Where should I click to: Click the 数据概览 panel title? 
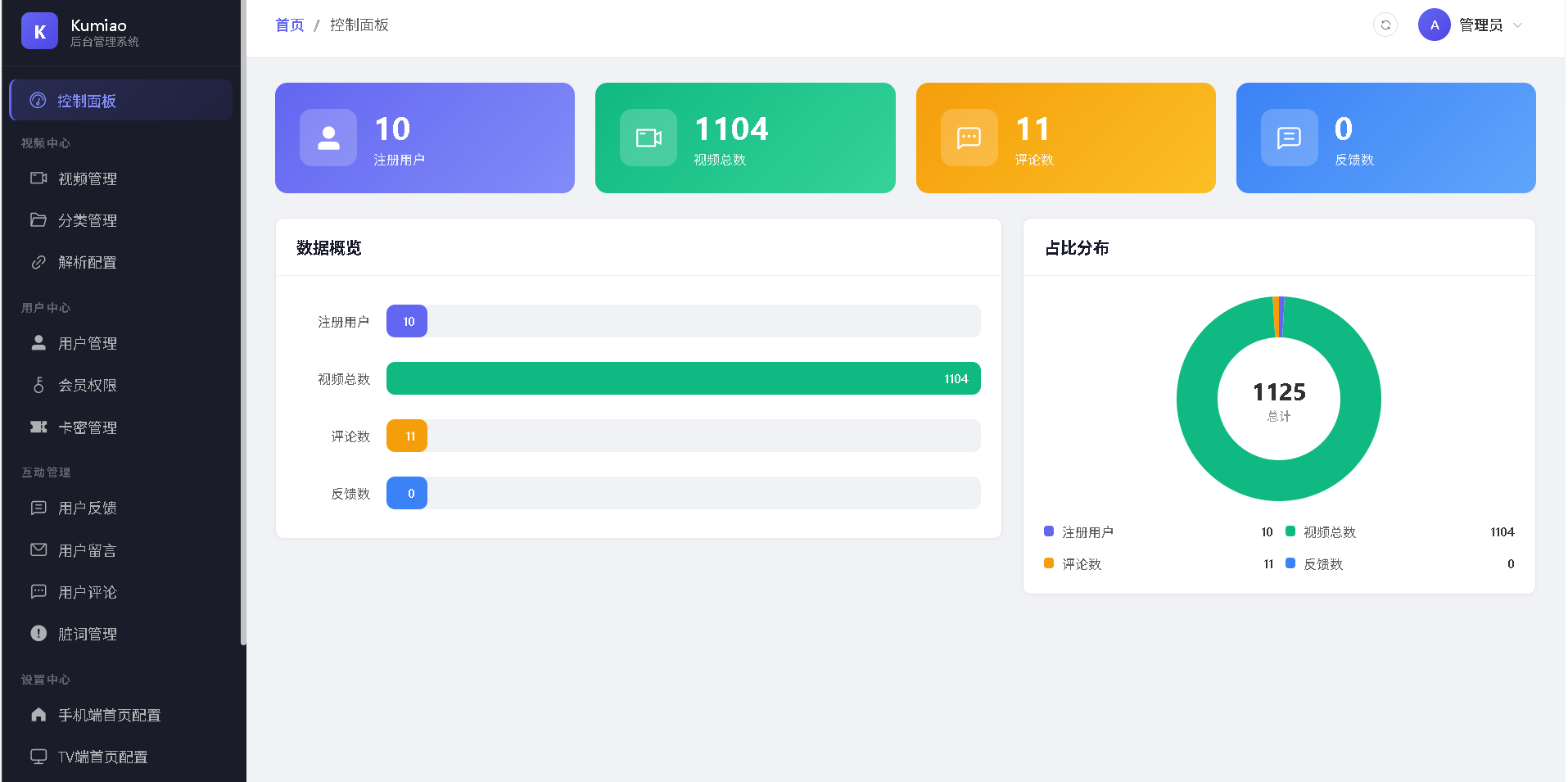(x=329, y=247)
